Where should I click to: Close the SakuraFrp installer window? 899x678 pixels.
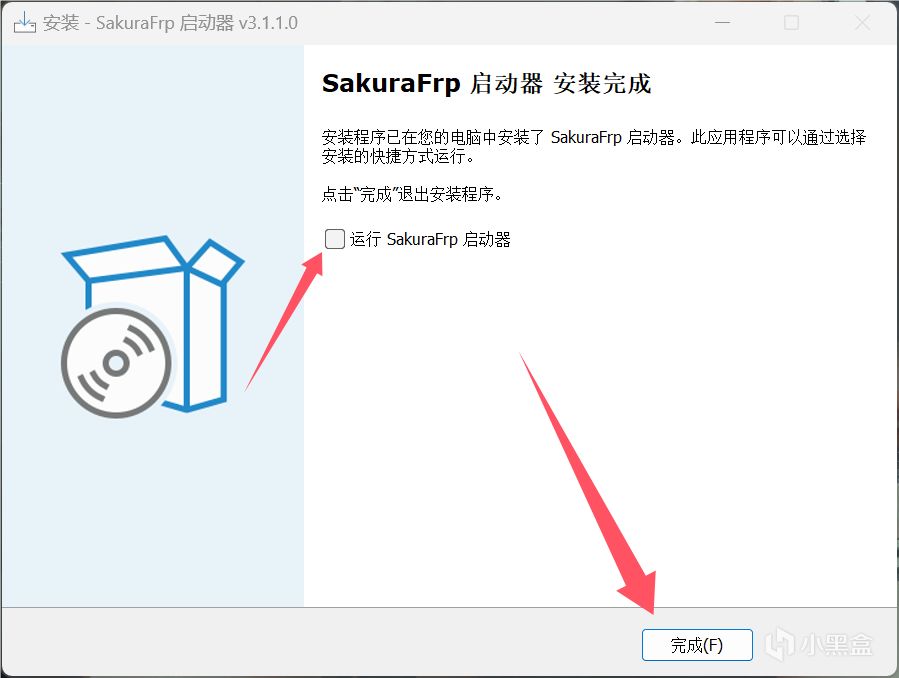pyautogui.click(x=862, y=23)
